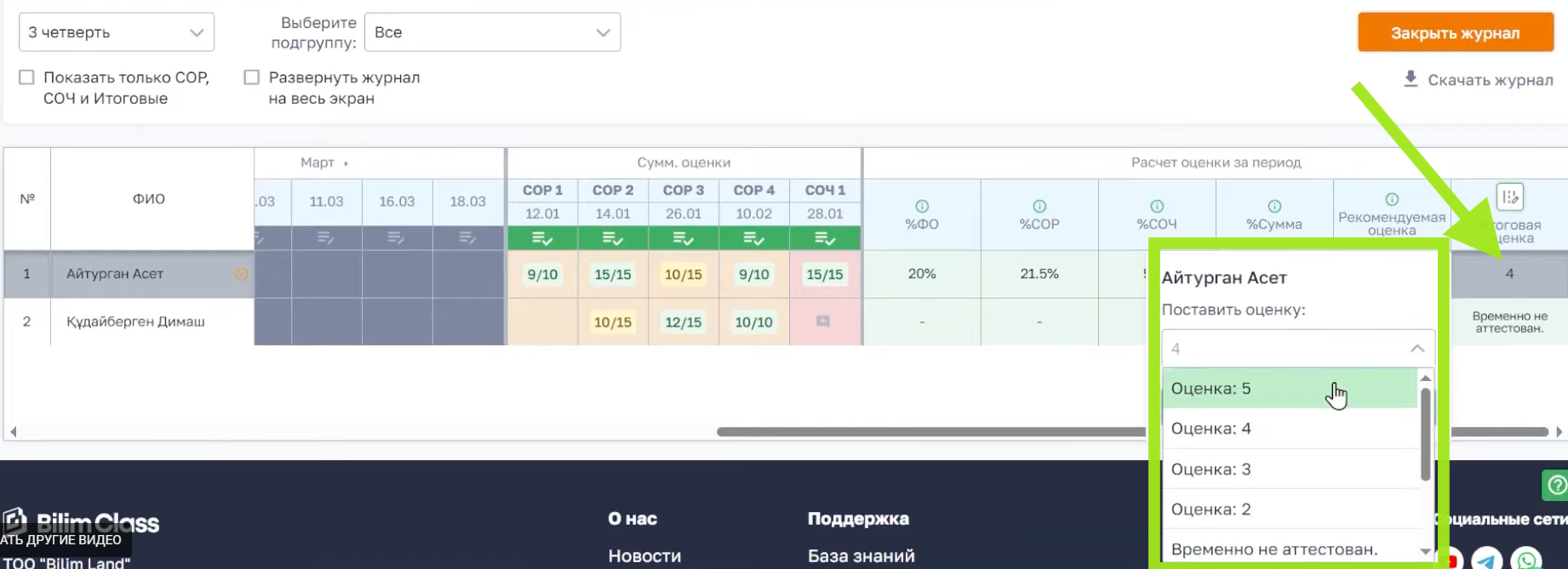Click Кұдайберген's COP 4 score 10/10

(753, 321)
